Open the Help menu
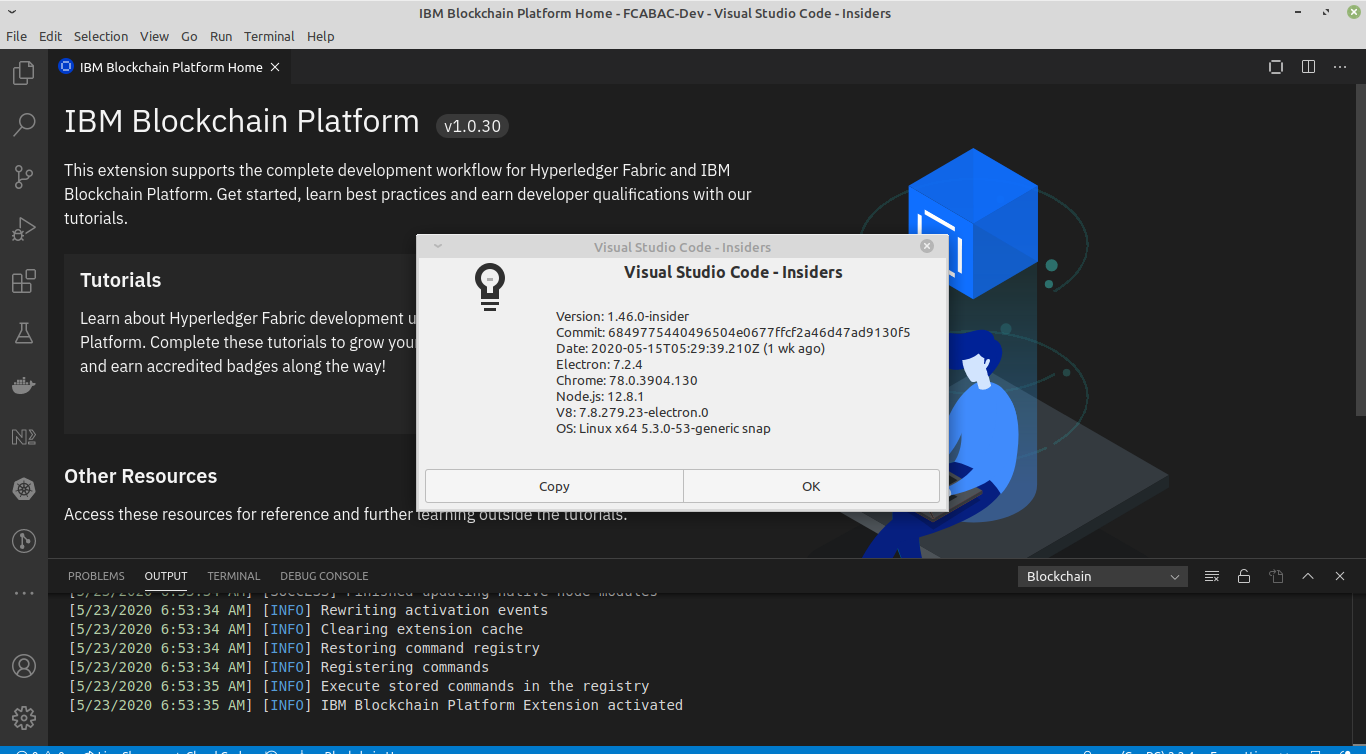The width and height of the screenshot is (1366, 754). coord(320,36)
